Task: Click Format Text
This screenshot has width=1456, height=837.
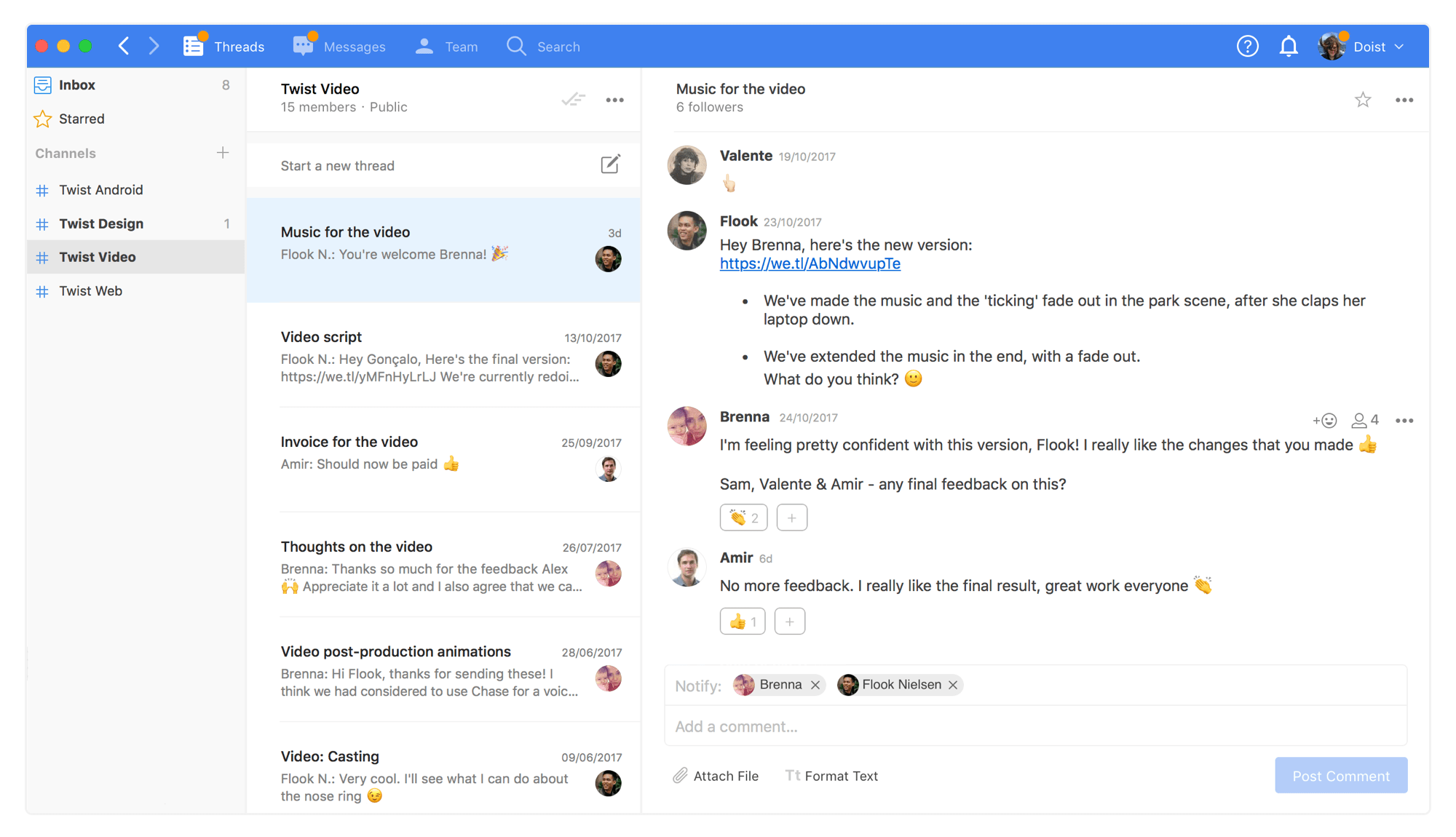Action: tap(831, 776)
